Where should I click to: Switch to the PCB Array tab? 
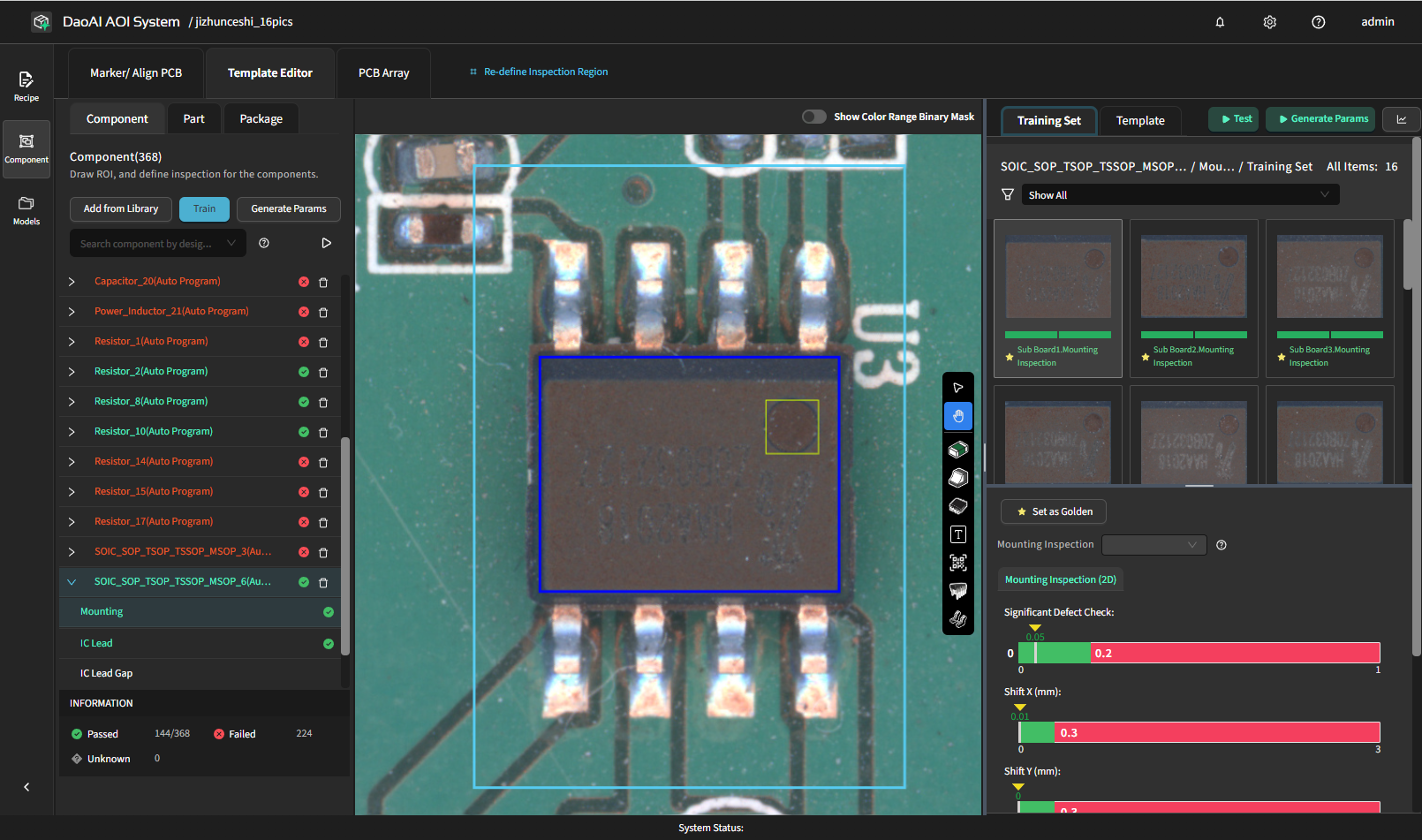pos(383,72)
